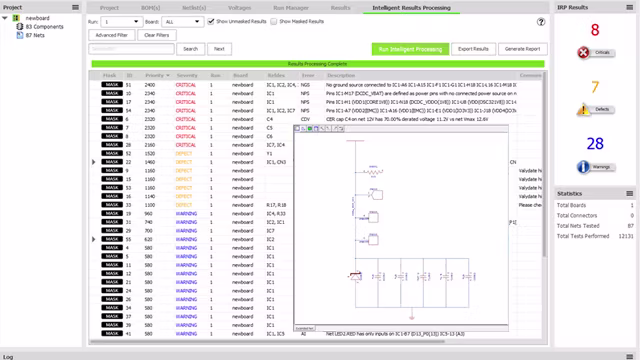Click the 87 Nets document icon
Screen dimensions: 640x360
[19, 35]
